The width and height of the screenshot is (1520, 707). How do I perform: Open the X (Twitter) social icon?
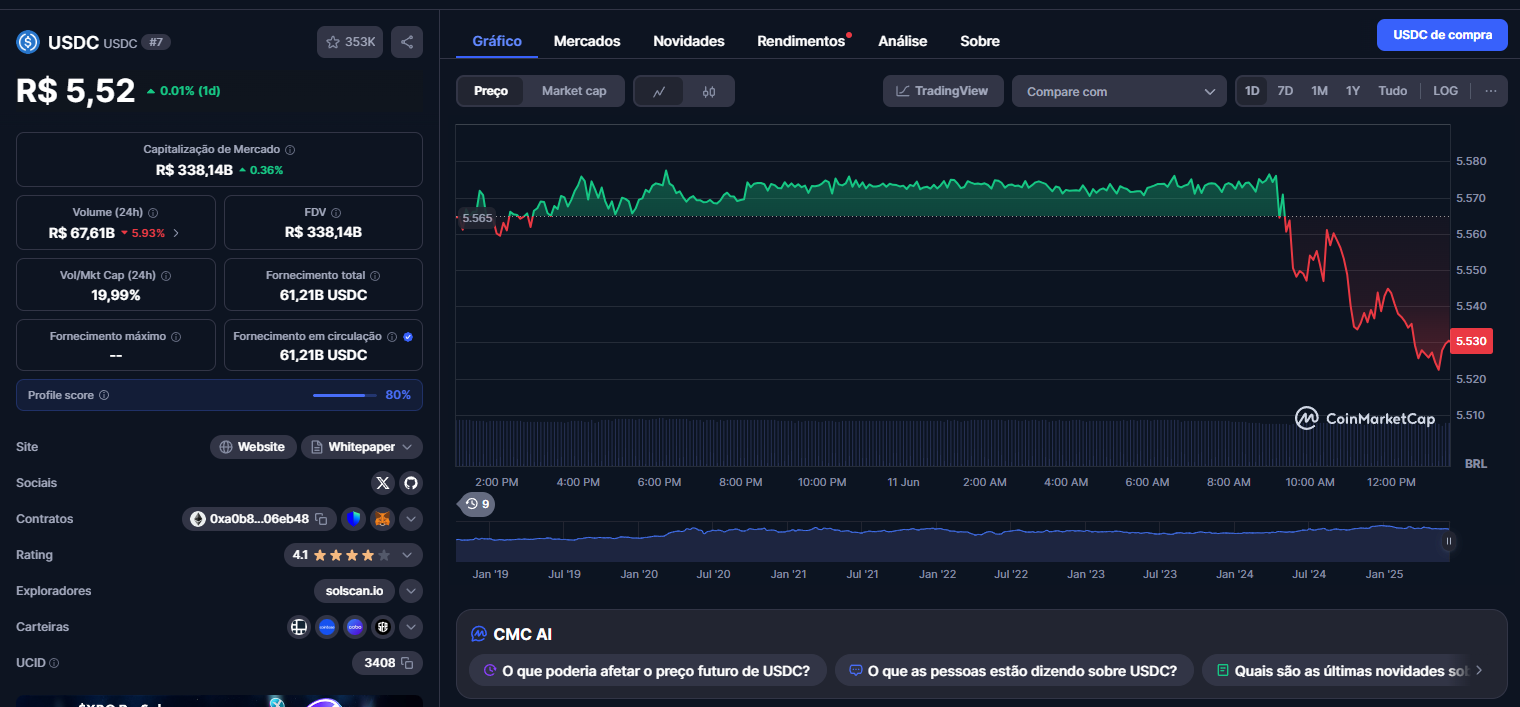383,483
